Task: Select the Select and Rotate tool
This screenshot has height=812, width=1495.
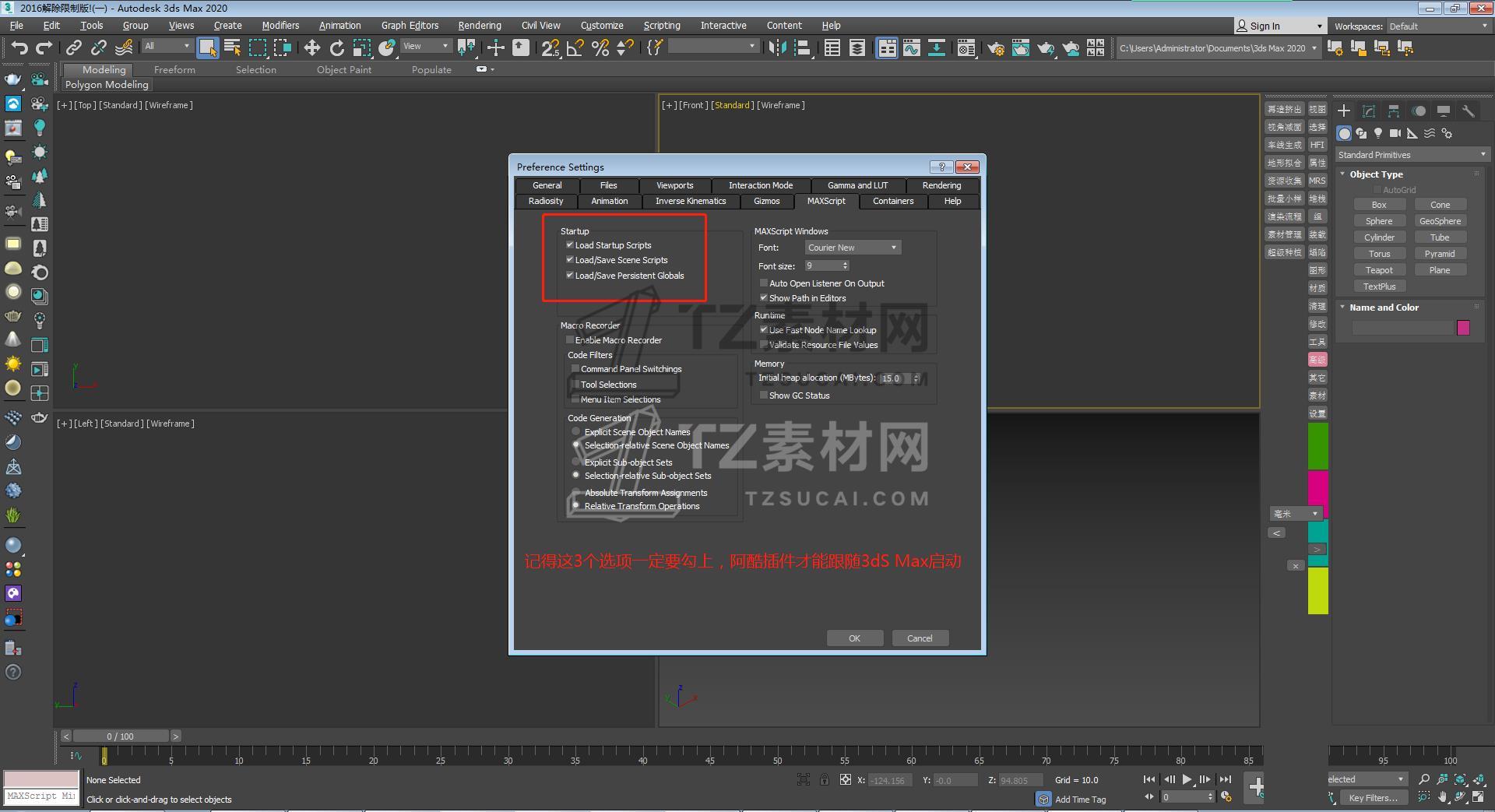Action: (x=336, y=48)
